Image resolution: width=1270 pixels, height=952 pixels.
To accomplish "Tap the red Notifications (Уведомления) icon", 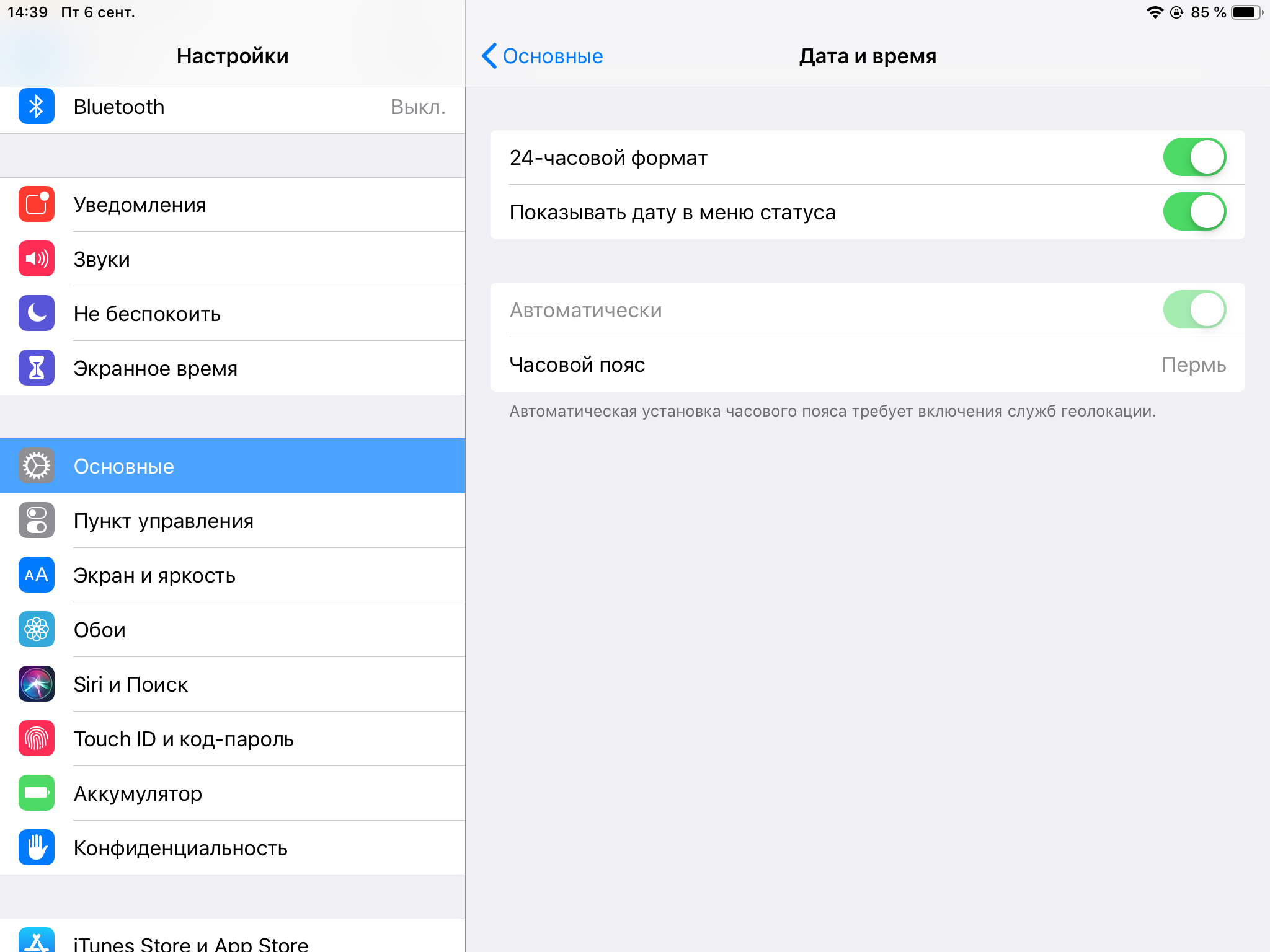I will tap(37, 204).
